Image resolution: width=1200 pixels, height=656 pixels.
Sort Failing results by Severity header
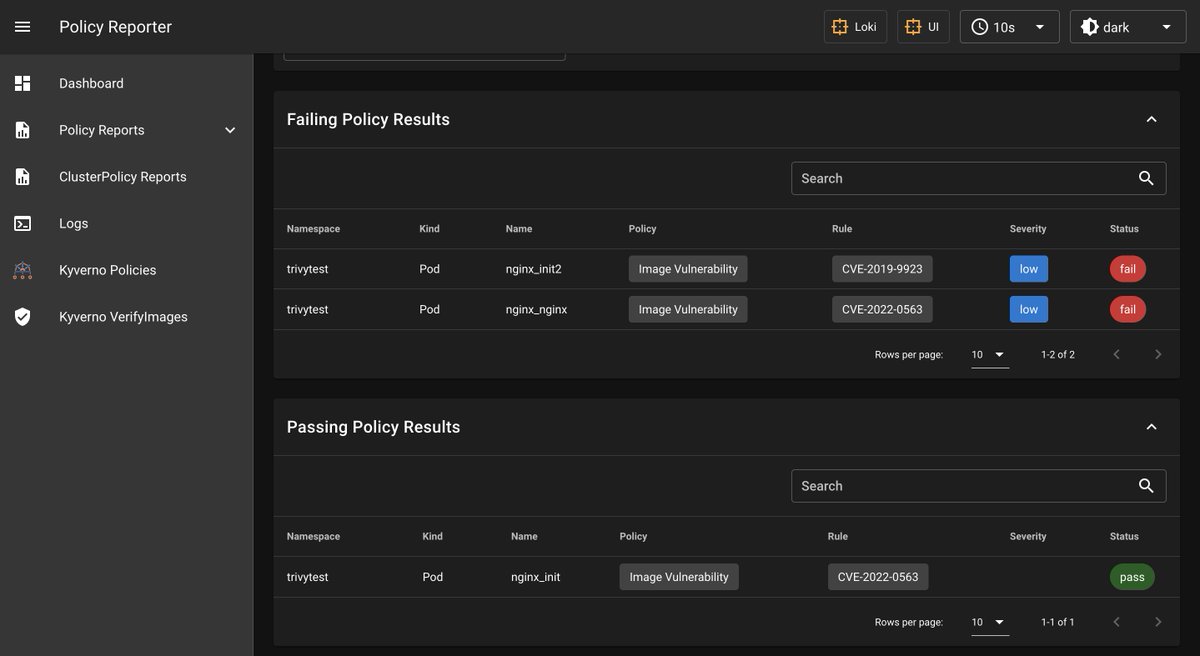pos(1028,229)
